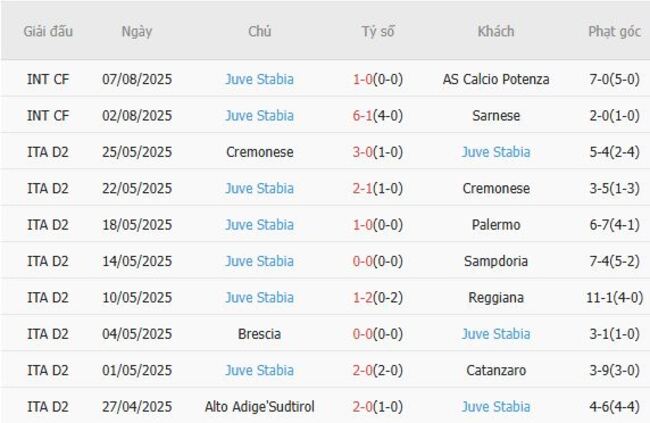Select the 22/05/2025 date cell
The width and height of the screenshot is (650, 423).
137,188
